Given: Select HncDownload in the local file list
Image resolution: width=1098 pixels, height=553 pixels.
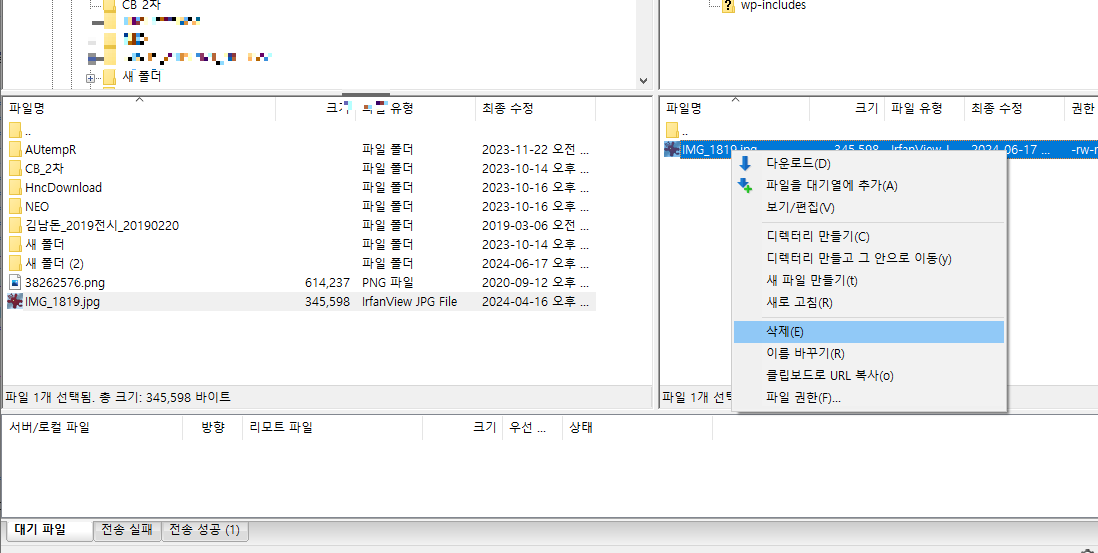Looking at the screenshot, I should click(x=64, y=188).
